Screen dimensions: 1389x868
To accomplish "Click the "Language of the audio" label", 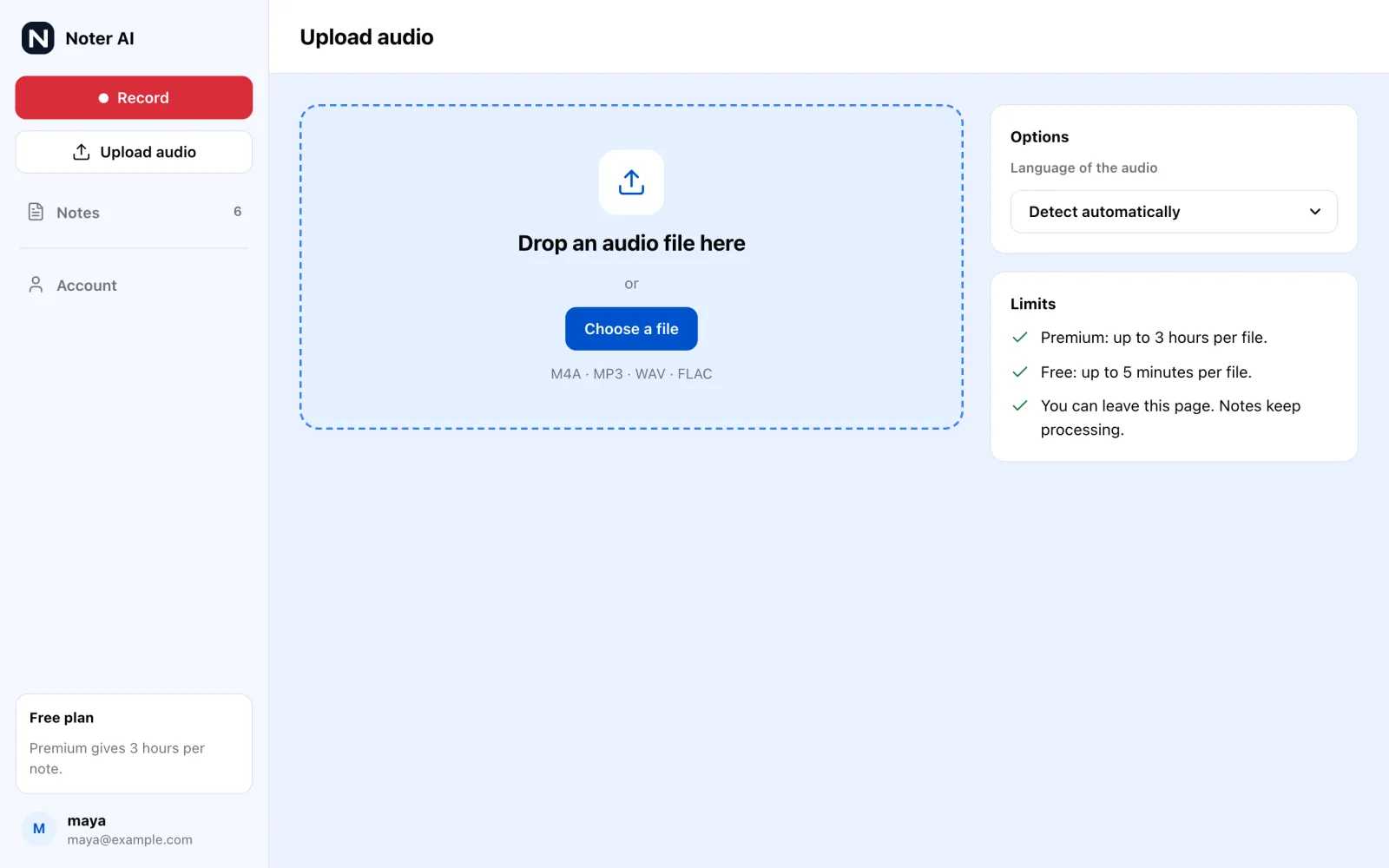I will pos(1083,168).
